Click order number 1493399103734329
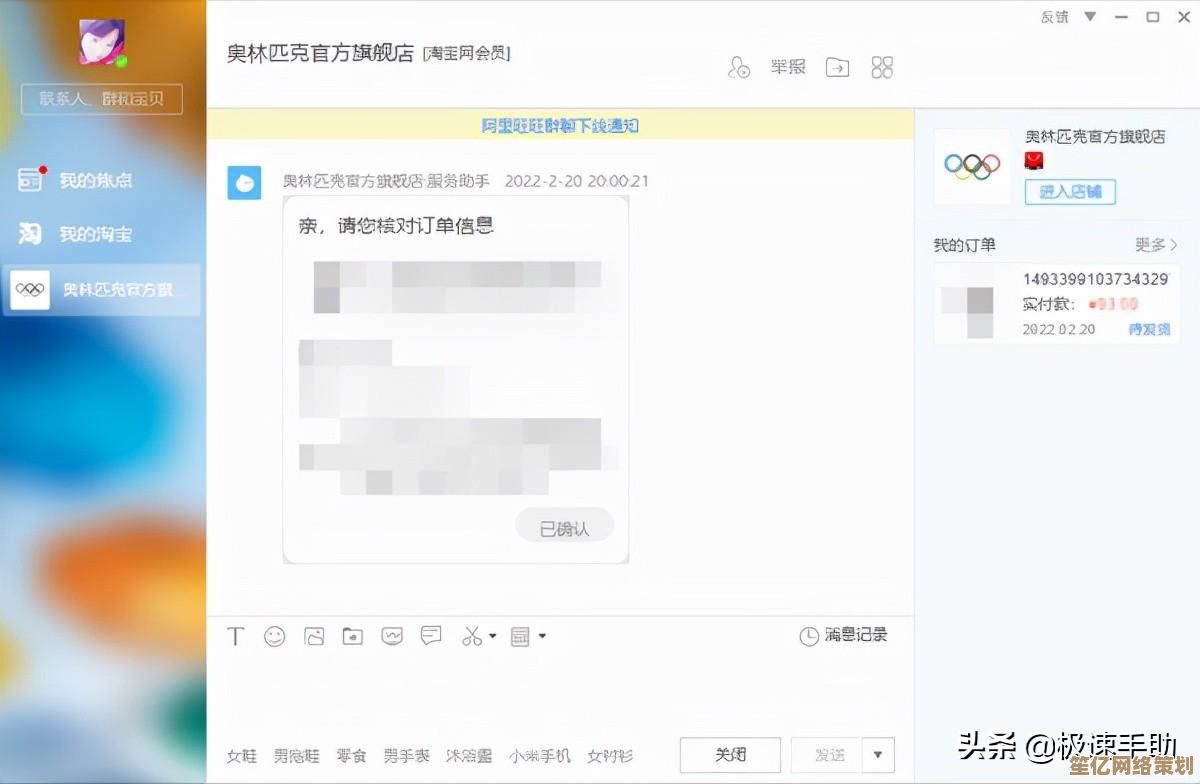Viewport: 1200px width, 784px height. (1096, 279)
